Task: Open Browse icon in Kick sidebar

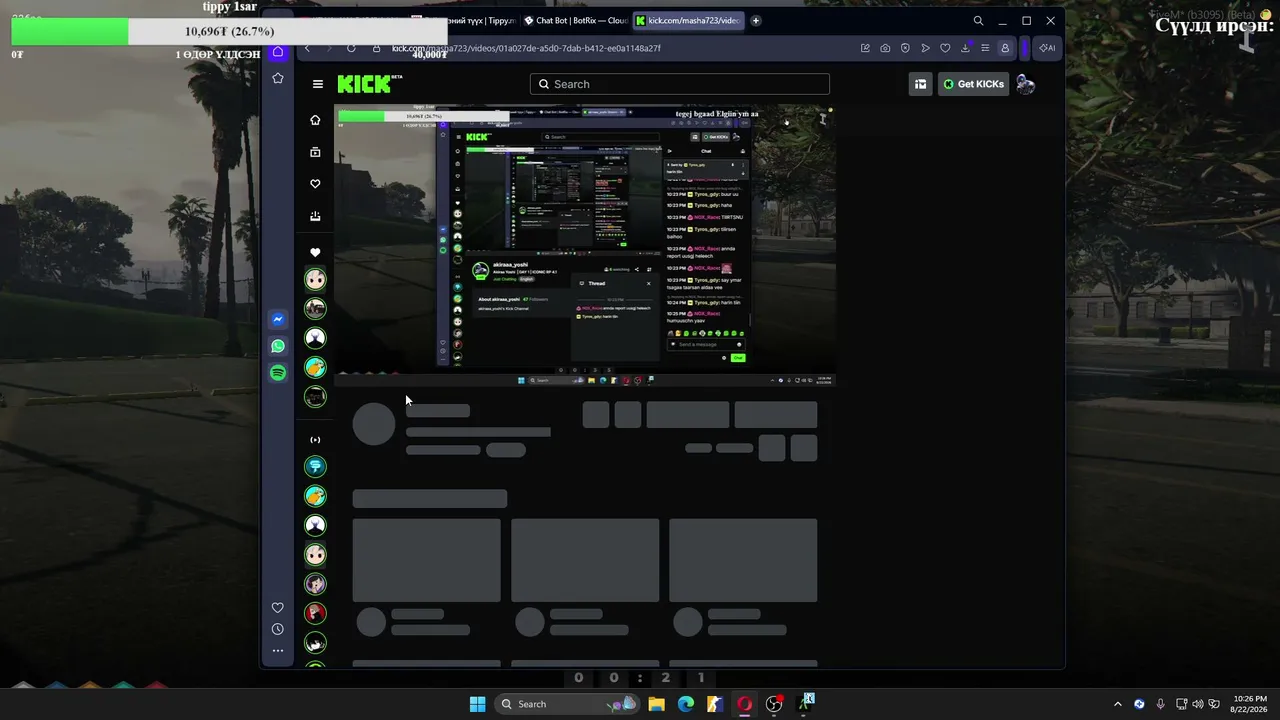Action: tap(315, 152)
